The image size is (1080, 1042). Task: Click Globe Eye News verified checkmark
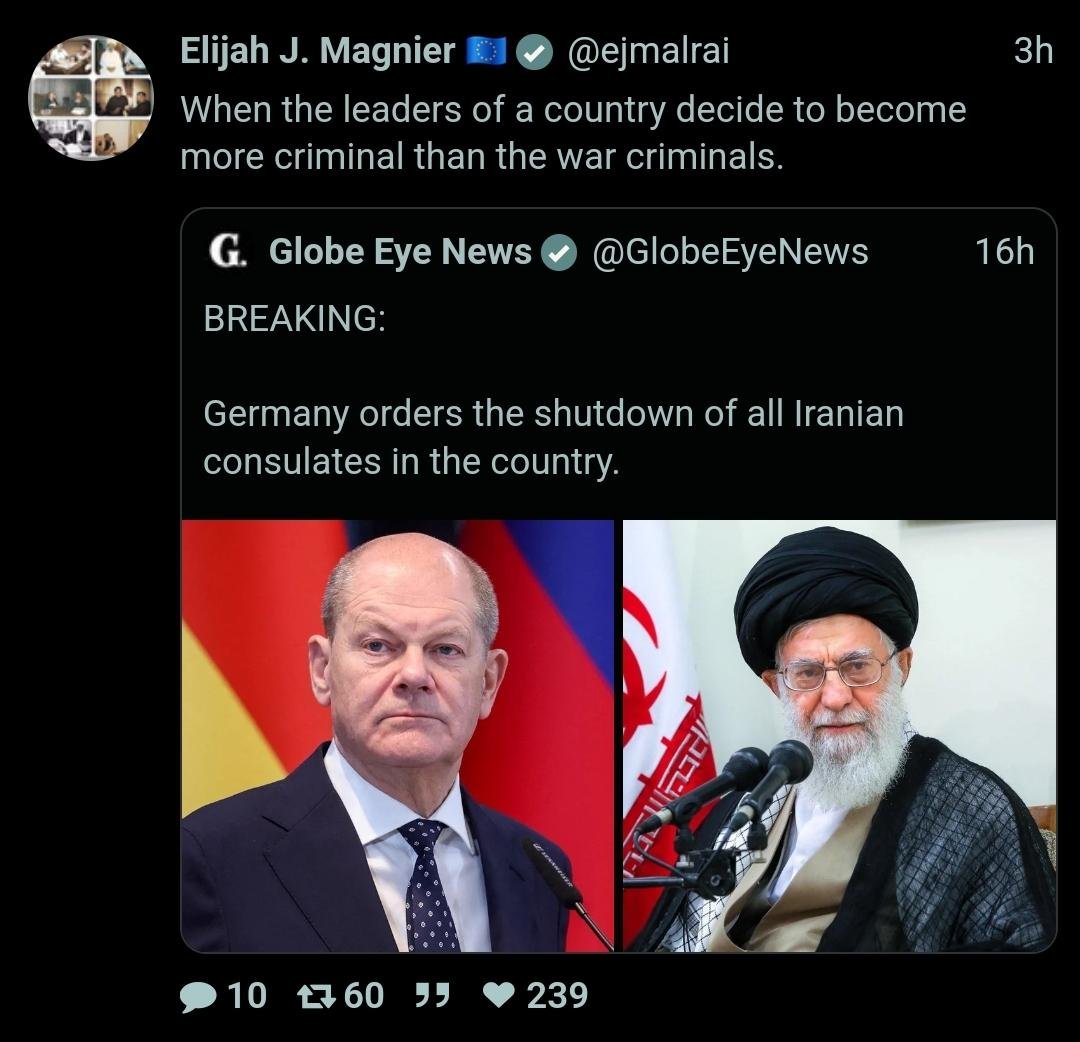559,253
